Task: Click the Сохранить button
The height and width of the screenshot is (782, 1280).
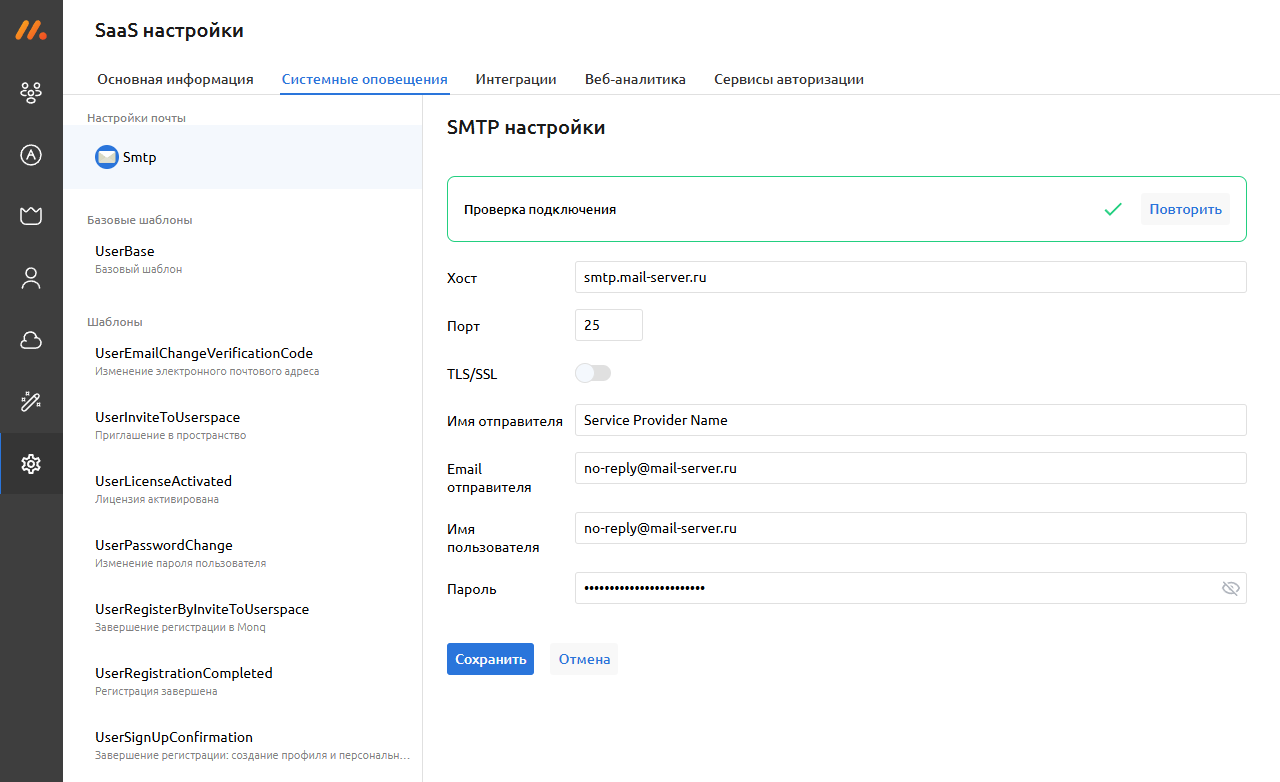Action: click(x=490, y=659)
